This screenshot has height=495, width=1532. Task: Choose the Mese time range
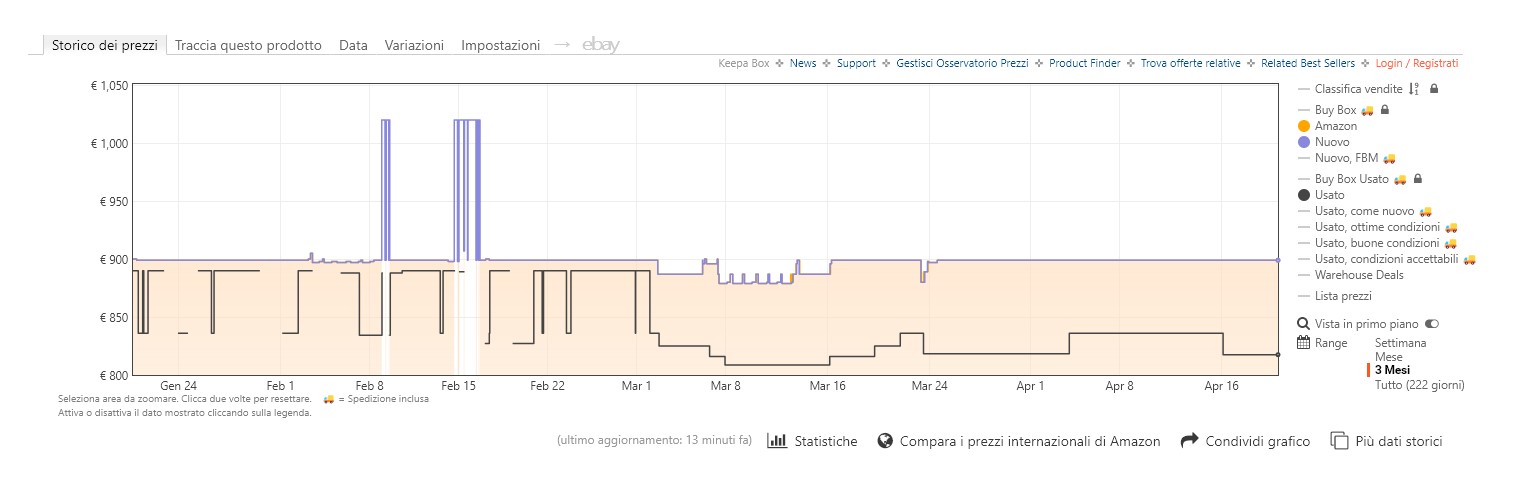point(1388,357)
